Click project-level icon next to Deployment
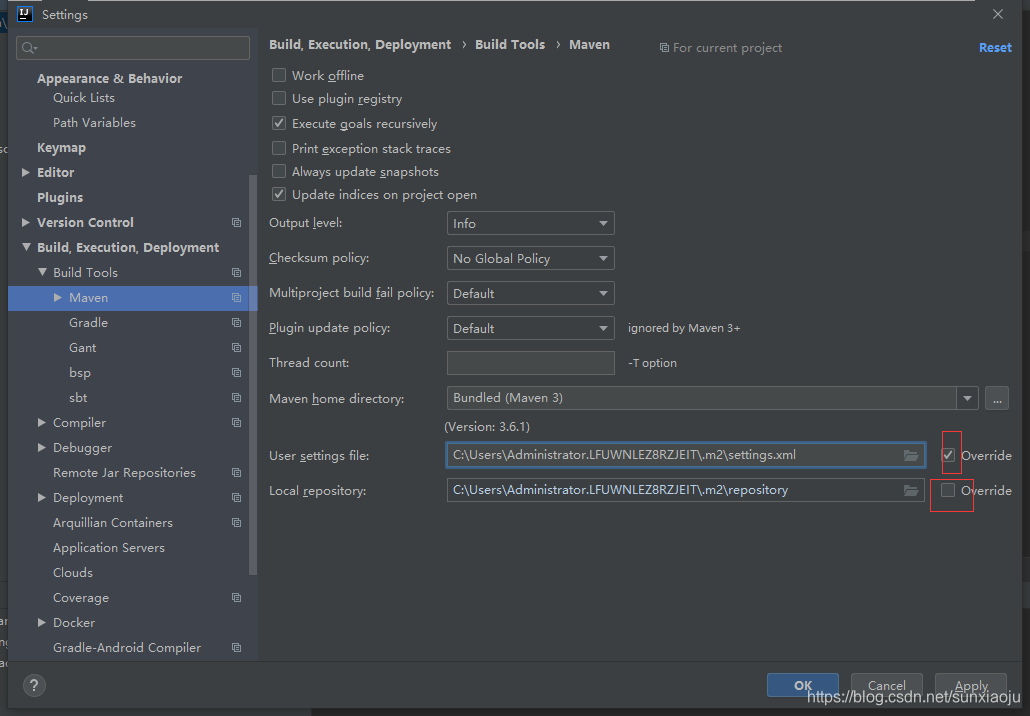Screen dimensions: 1030x716 [236, 497]
